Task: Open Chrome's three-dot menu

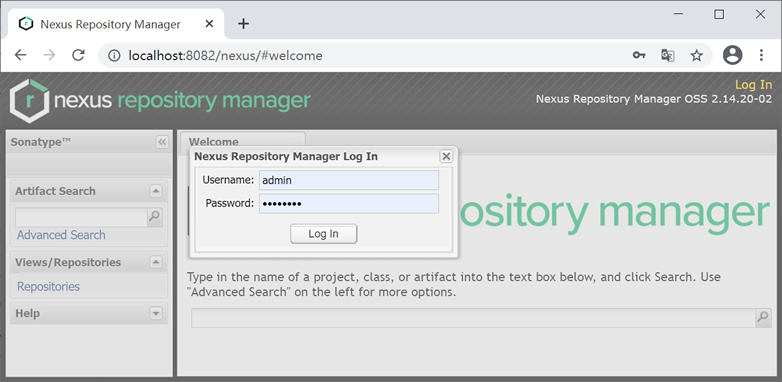Action: click(761, 55)
